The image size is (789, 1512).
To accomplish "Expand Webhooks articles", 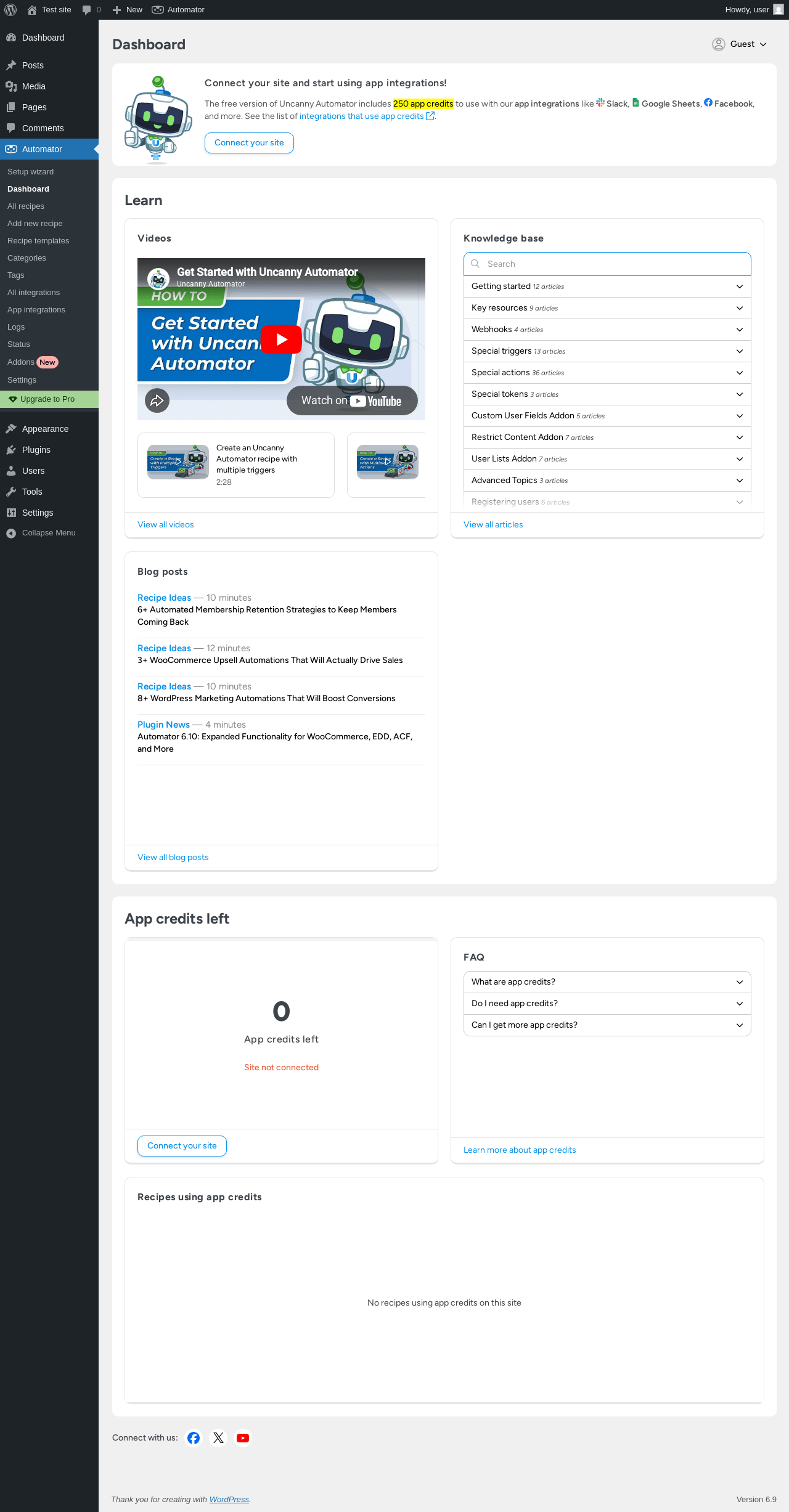I will point(607,330).
